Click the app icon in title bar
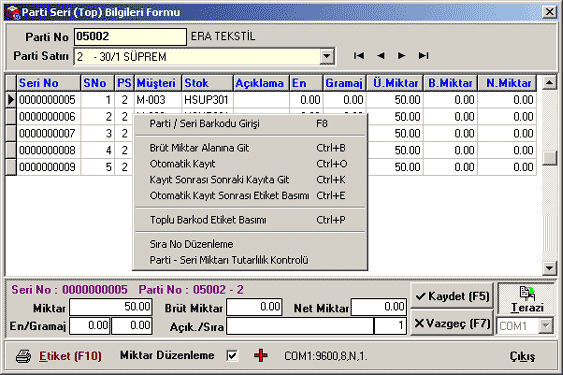The height and width of the screenshot is (375, 563). tap(13, 12)
